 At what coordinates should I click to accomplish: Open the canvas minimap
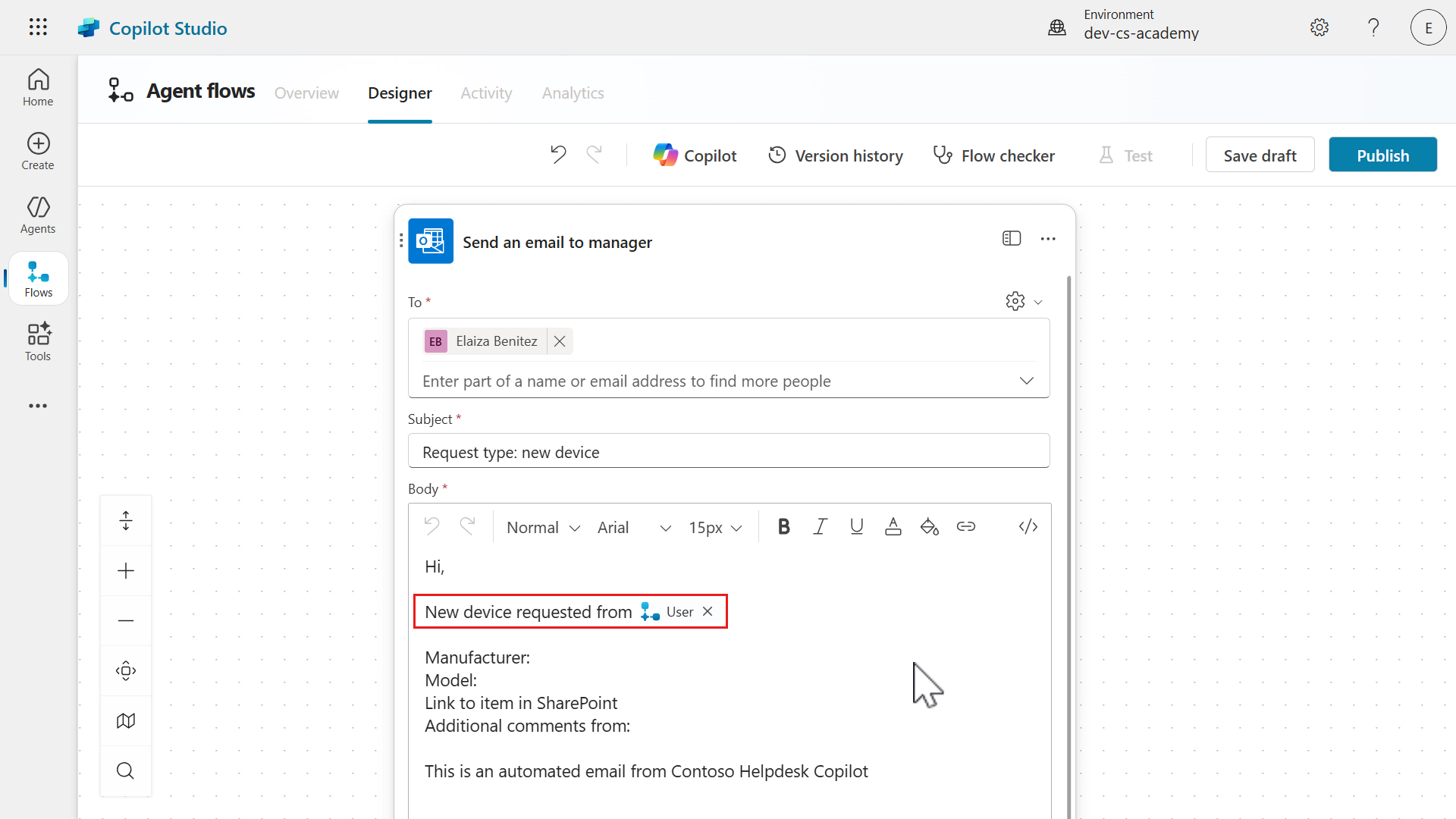click(x=125, y=720)
